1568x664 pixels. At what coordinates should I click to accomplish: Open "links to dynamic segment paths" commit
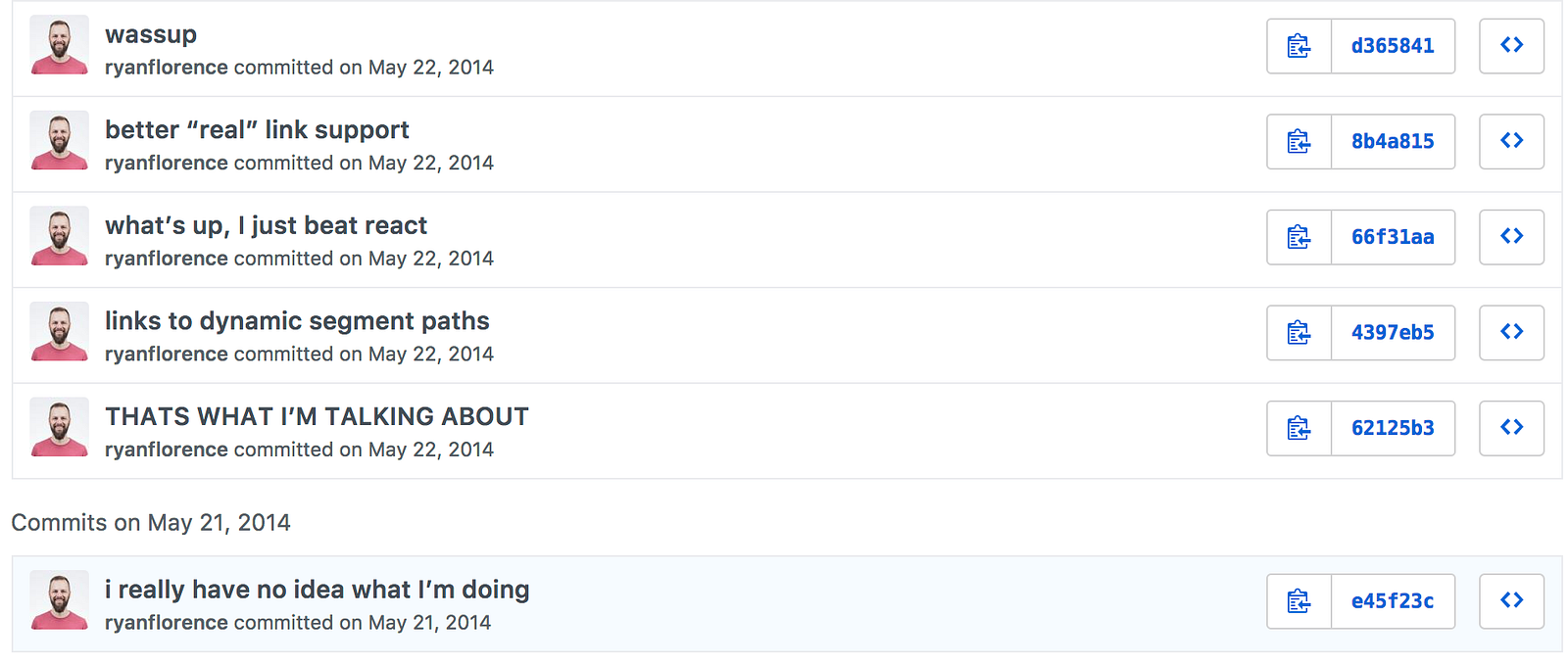[297, 321]
